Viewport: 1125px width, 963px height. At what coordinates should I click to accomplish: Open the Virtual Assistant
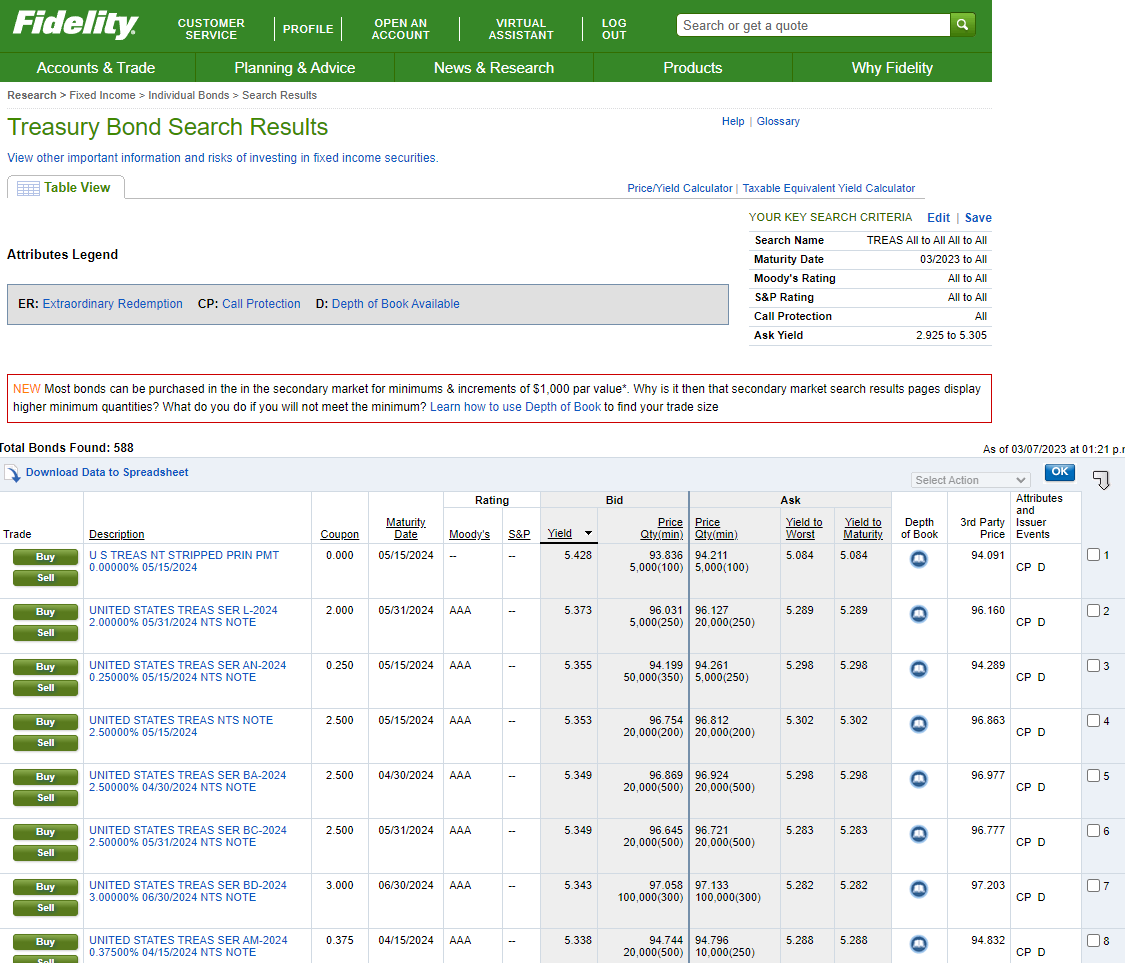[x=521, y=29]
